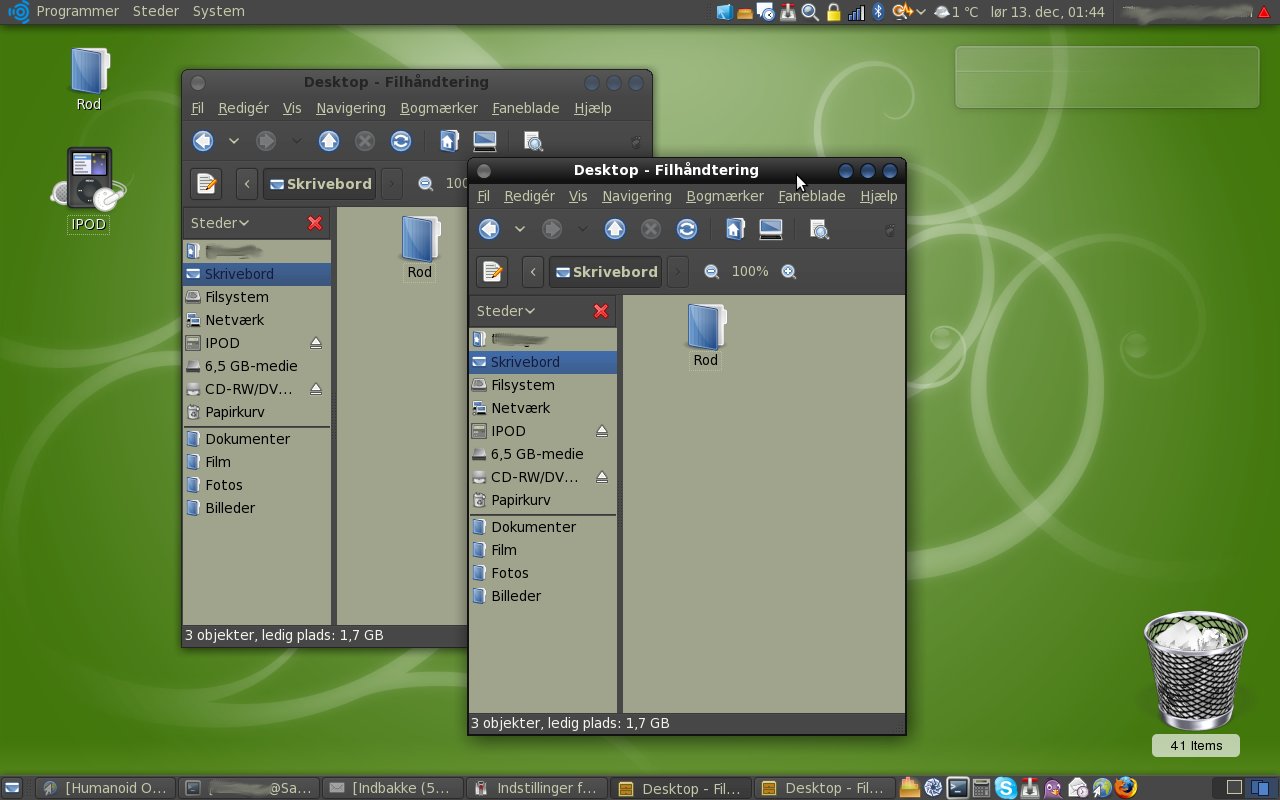Screen dimensions: 1280x800
Task: Open search in back window toolbar
Action: 533,141
